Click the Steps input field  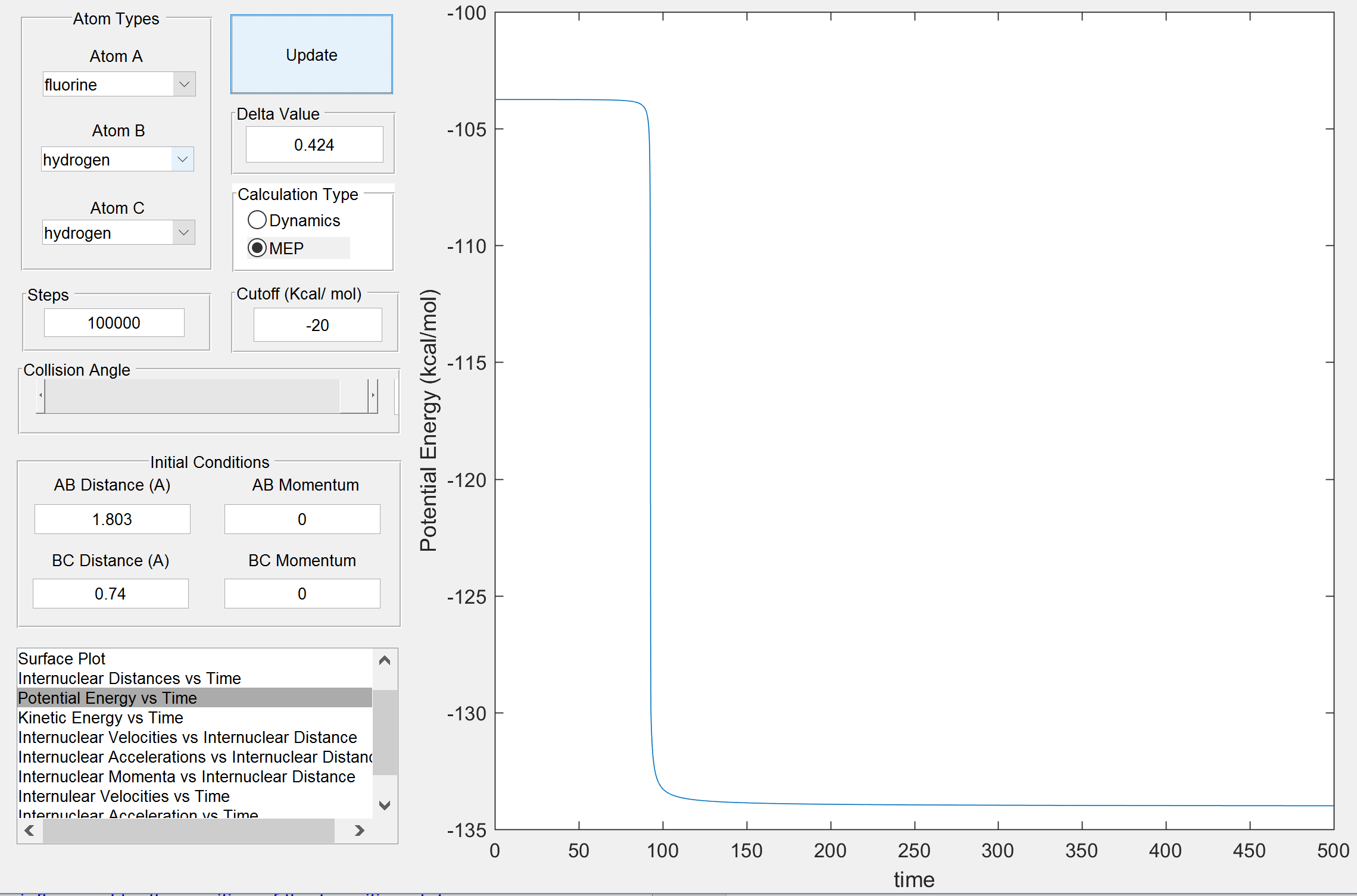click(114, 323)
